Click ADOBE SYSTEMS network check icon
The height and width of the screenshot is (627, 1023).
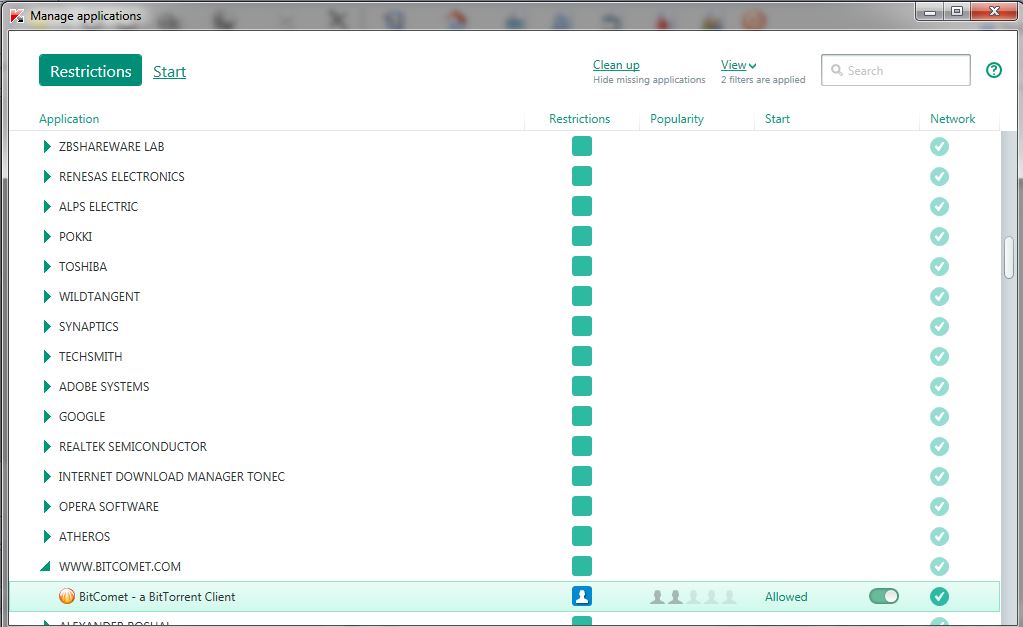[939, 386]
